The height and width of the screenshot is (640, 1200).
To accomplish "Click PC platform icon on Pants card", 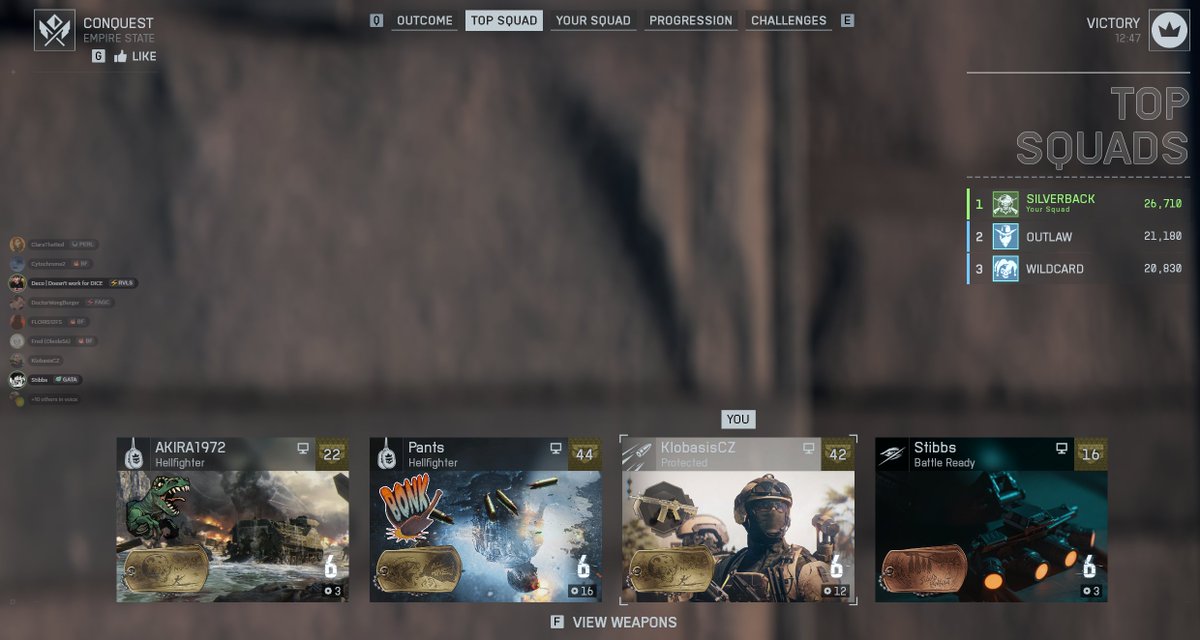I will [556, 449].
